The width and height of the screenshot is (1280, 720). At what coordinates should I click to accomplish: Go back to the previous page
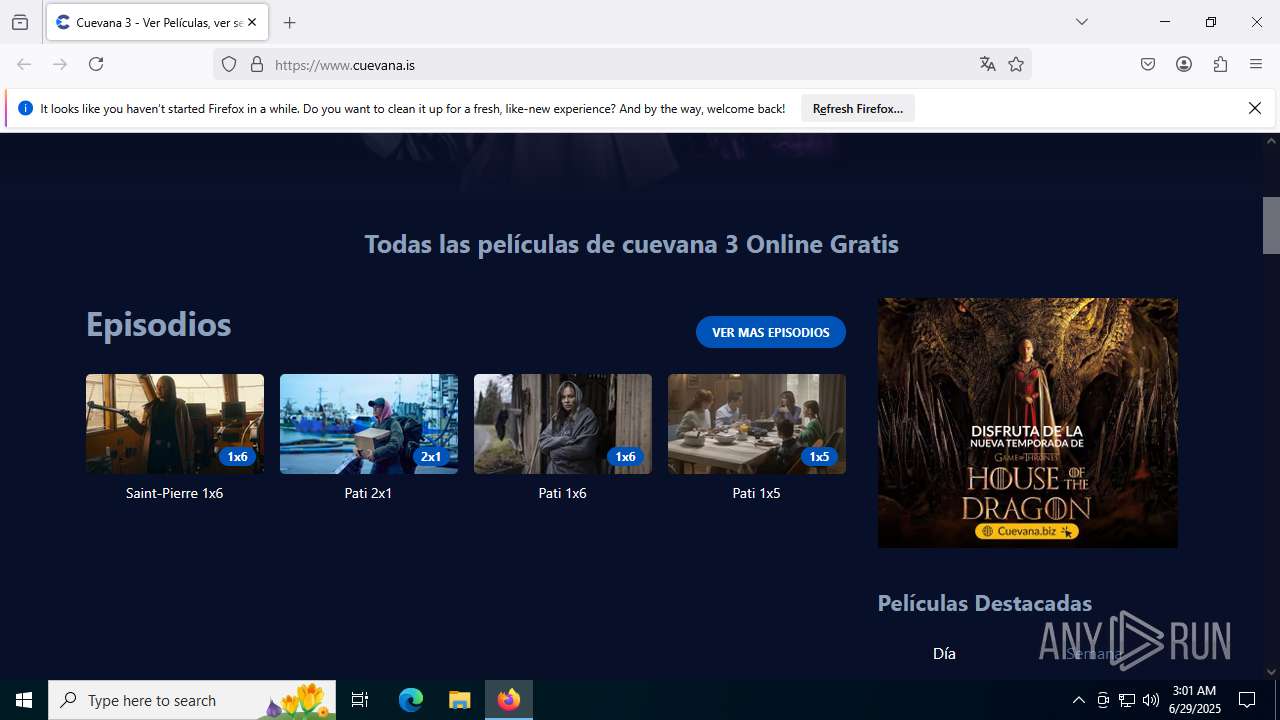pyautogui.click(x=24, y=64)
